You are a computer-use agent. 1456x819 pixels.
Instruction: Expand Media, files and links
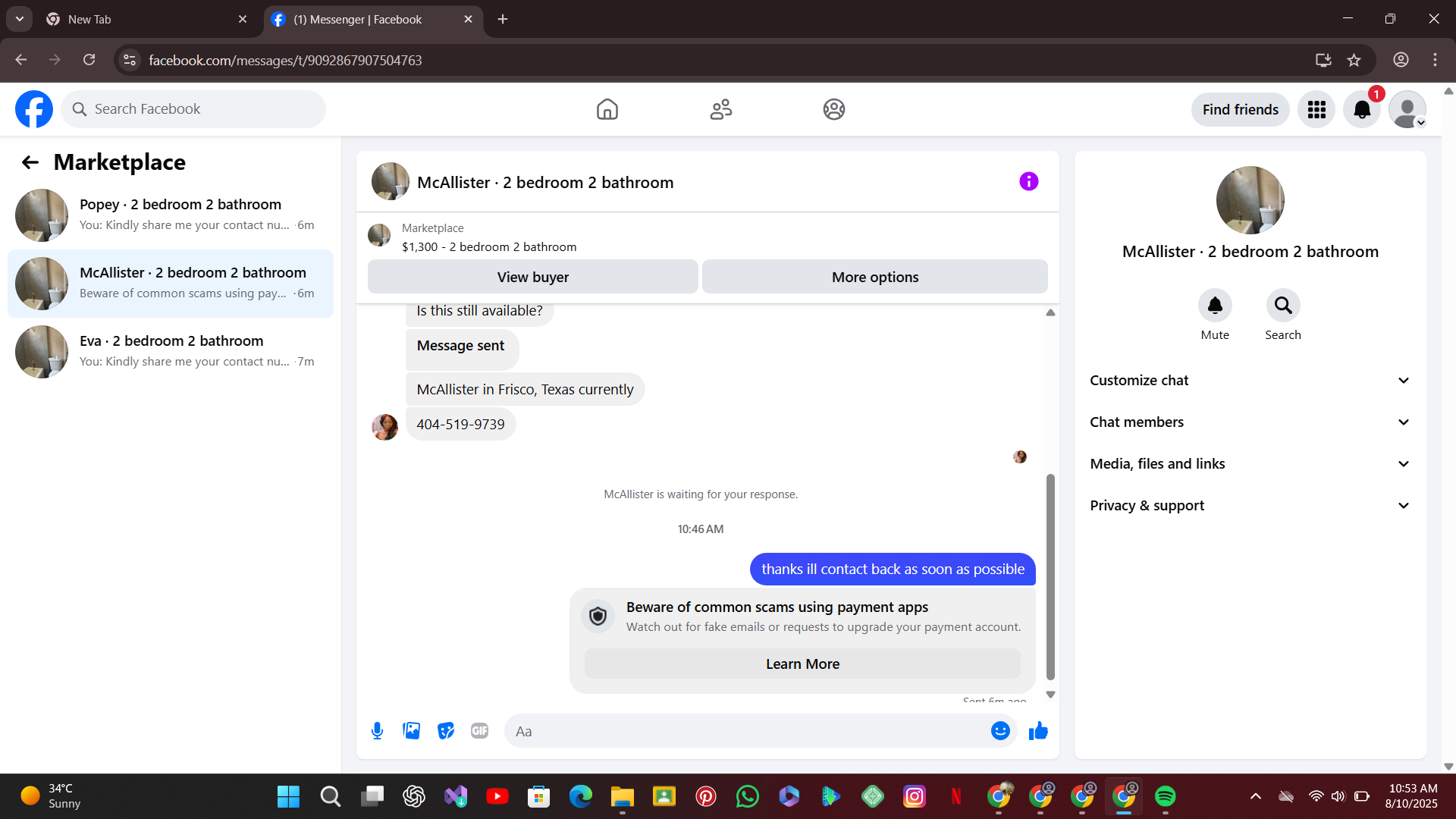pyautogui.click(x=1250, y=464)
